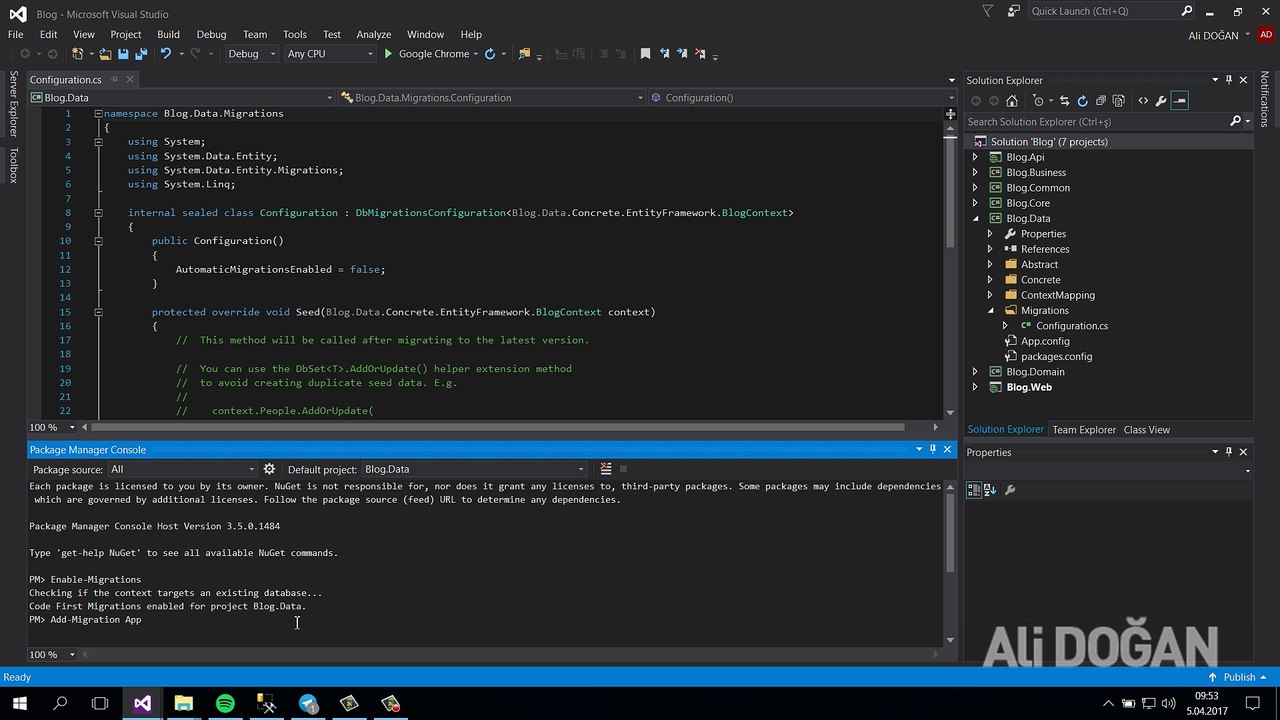The height and width of the screenshot is (720, 1280).
Task: Click Pending Changes Filter clock icon
Action: tap(1038, 101)
